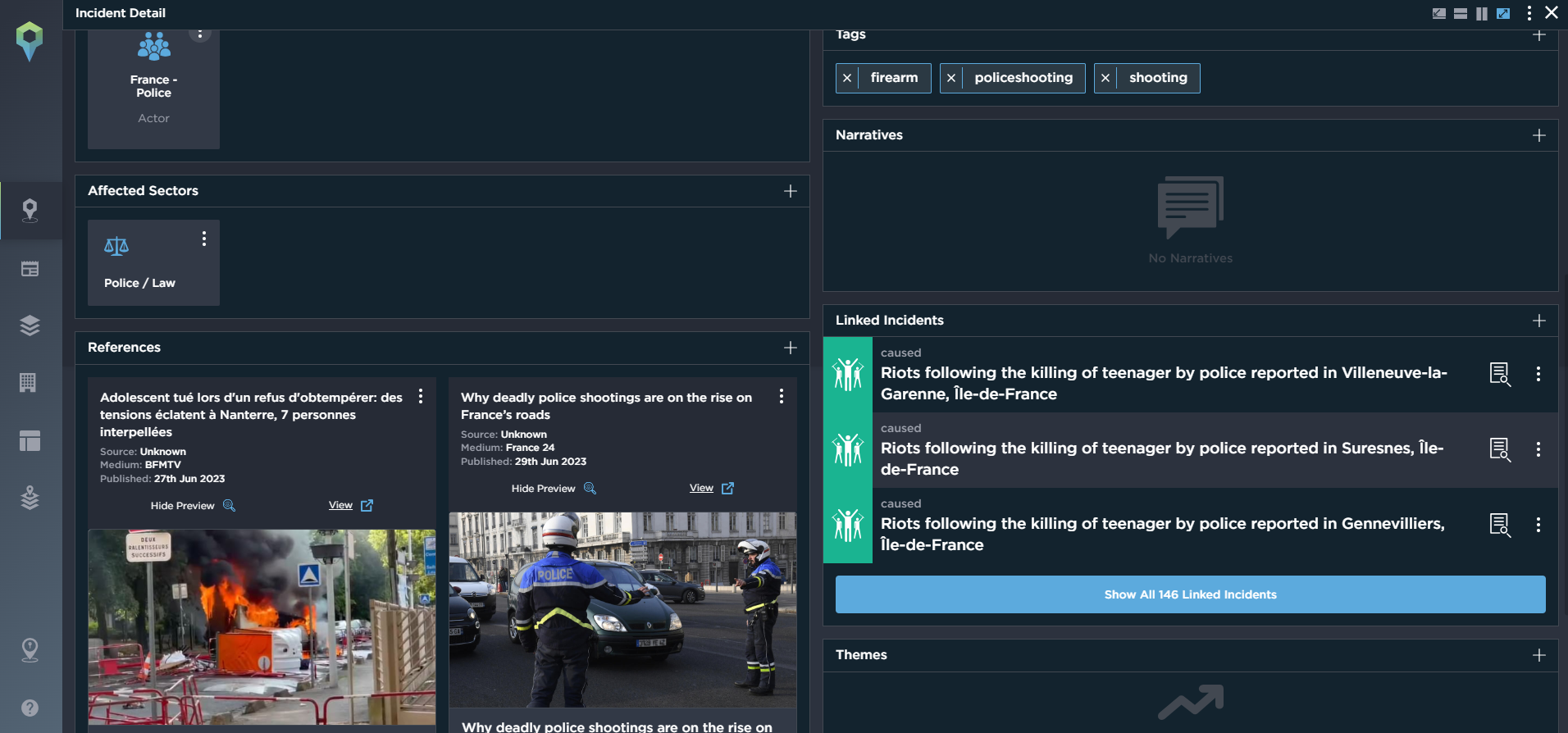Open the Police / Law sector card

coord(153,262)
